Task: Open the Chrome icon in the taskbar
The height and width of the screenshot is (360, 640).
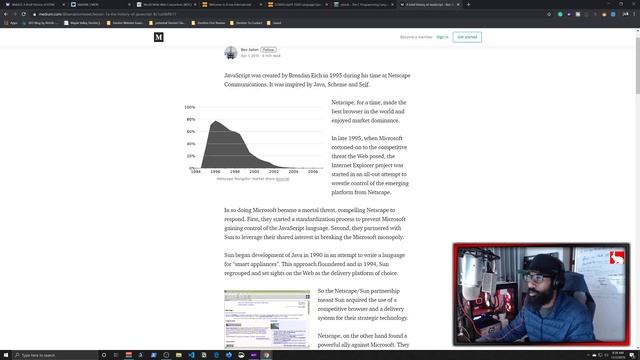Action: pos(267,355)
